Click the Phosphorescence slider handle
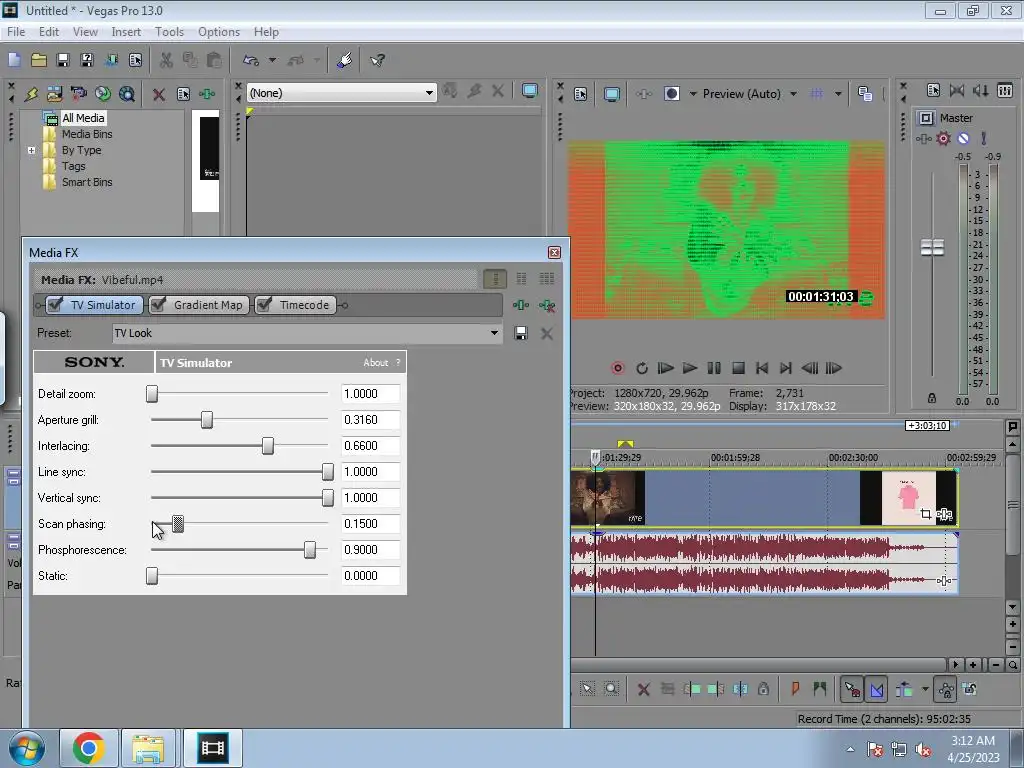Viewport: 1024px width, 768px height. click(310, 550)
